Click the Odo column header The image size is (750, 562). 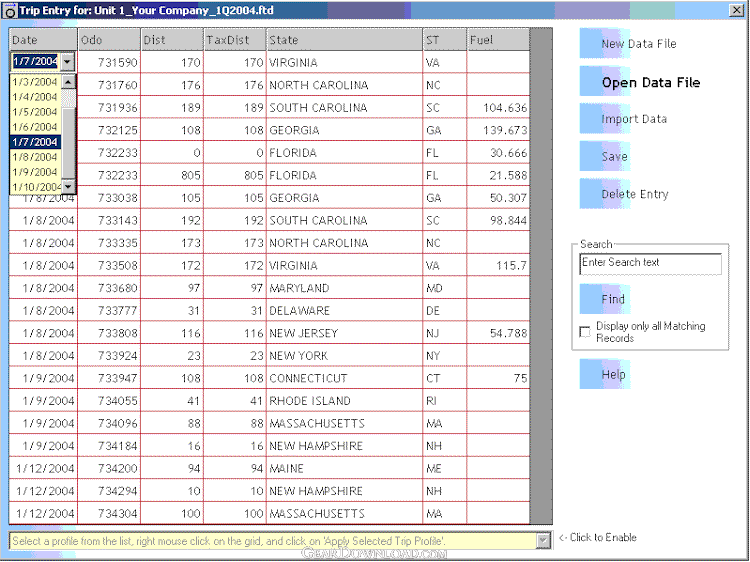click(x=107, y=40)
